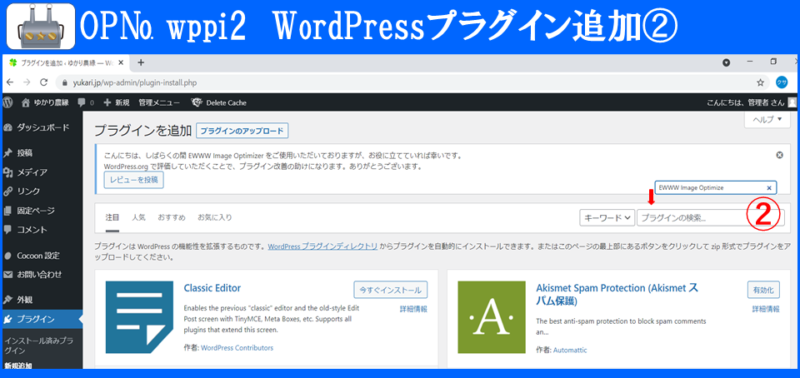
Task: Switch to the おすすめ tab
Action: point(171,217)
